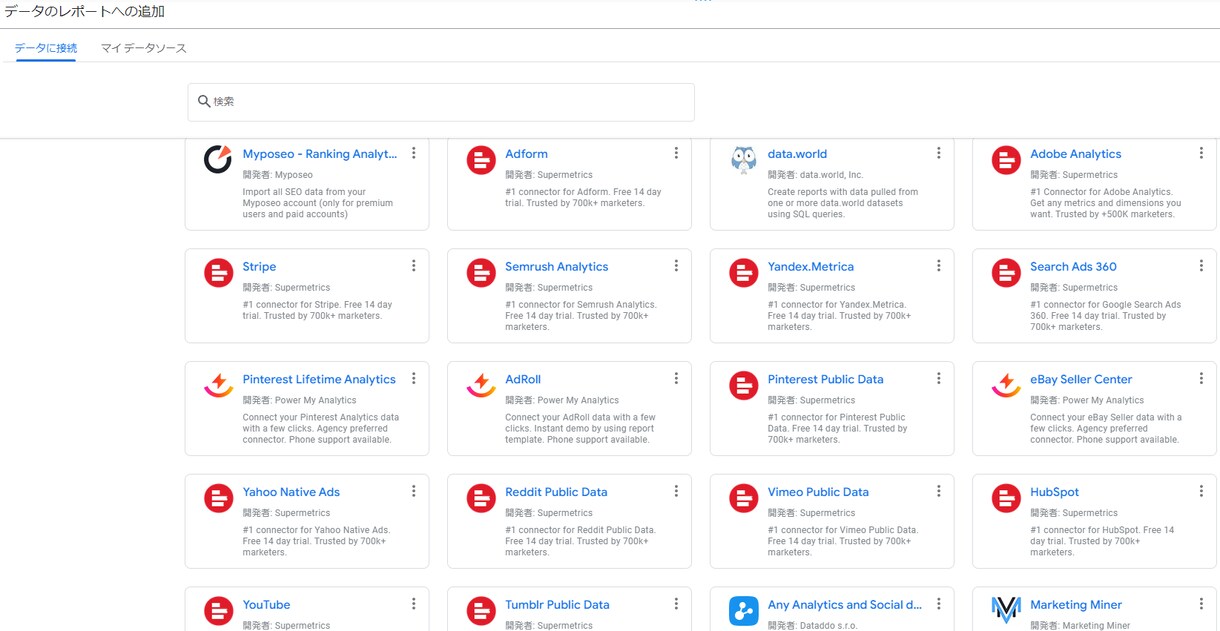Click the Pinterest Lifetime Analytics logo icon
1220x631 pixels.
218,385
